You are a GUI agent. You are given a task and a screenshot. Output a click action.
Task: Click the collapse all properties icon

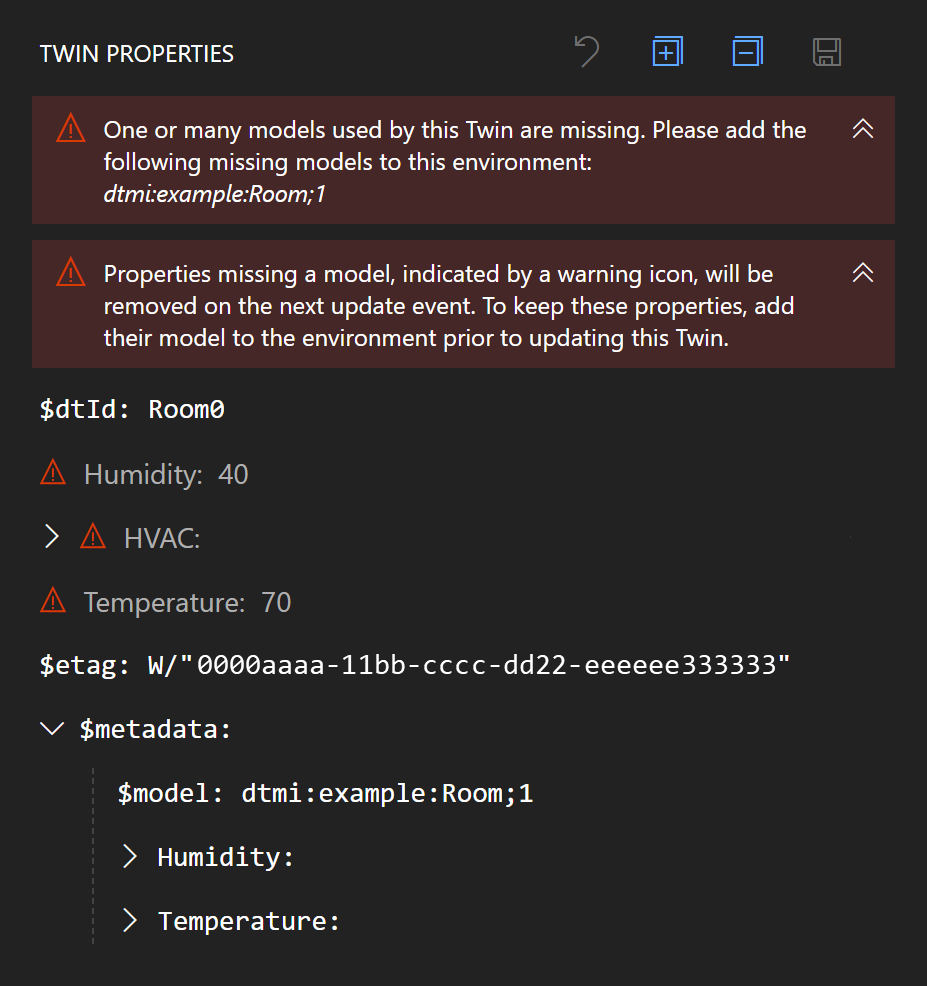[x=747, y=52]
